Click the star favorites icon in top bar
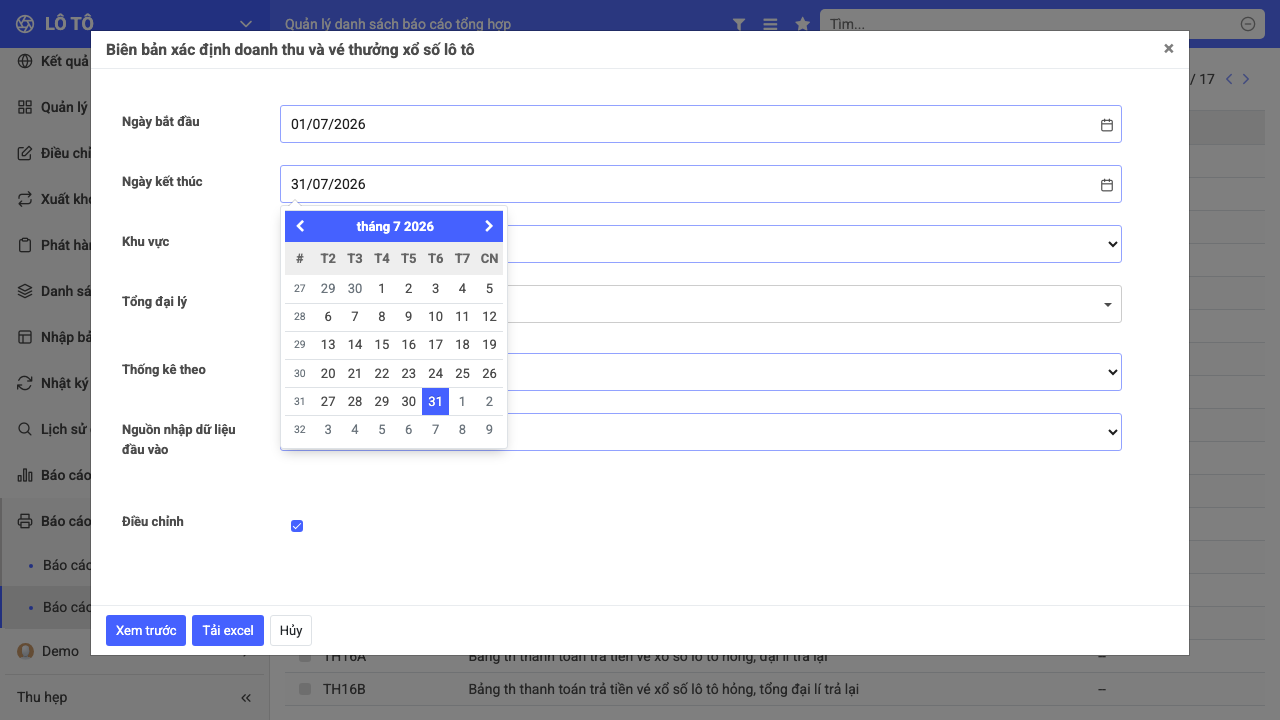 coord(802,24)
